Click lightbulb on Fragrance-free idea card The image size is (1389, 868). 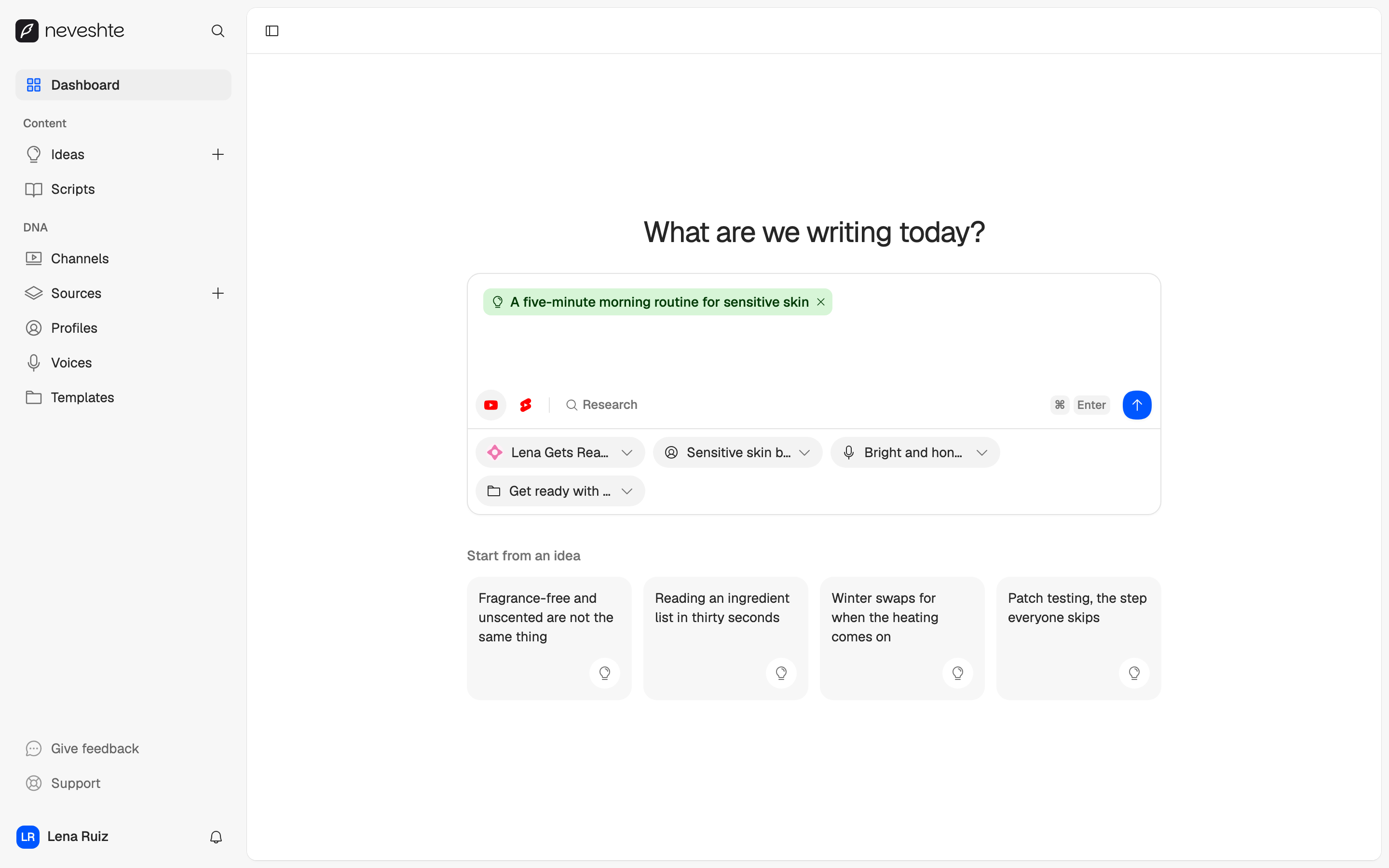coord(604,673)
